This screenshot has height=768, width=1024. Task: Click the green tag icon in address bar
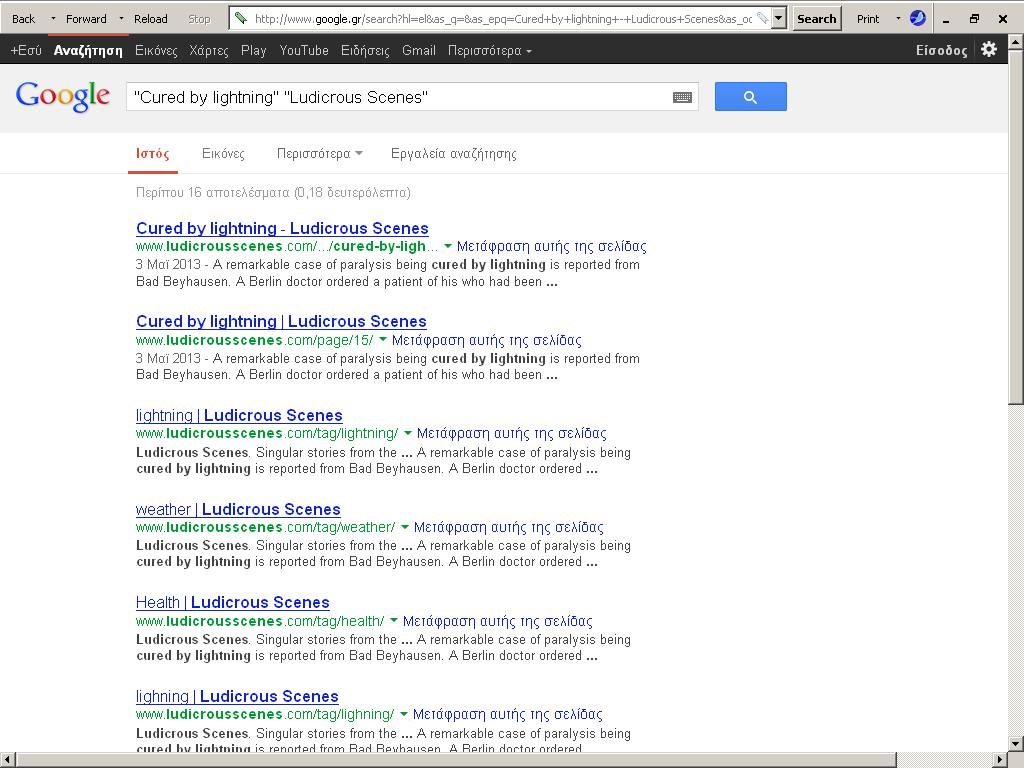pyautogui.click(x=241, y=18)
